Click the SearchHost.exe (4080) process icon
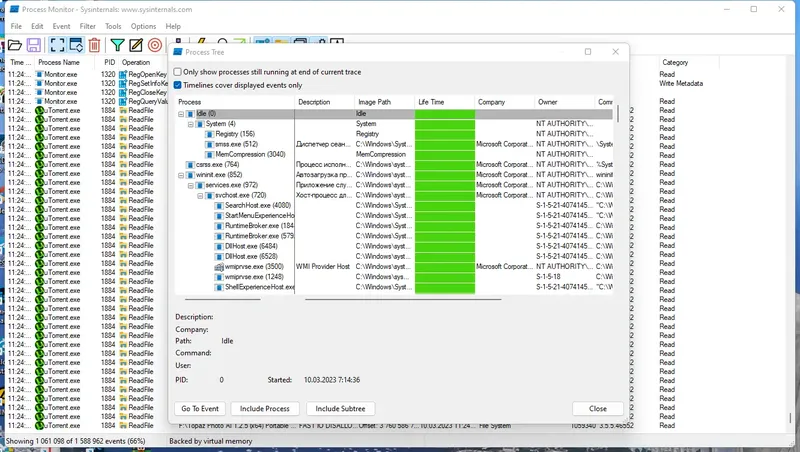 pyautogui.click(x=219, y=206)
